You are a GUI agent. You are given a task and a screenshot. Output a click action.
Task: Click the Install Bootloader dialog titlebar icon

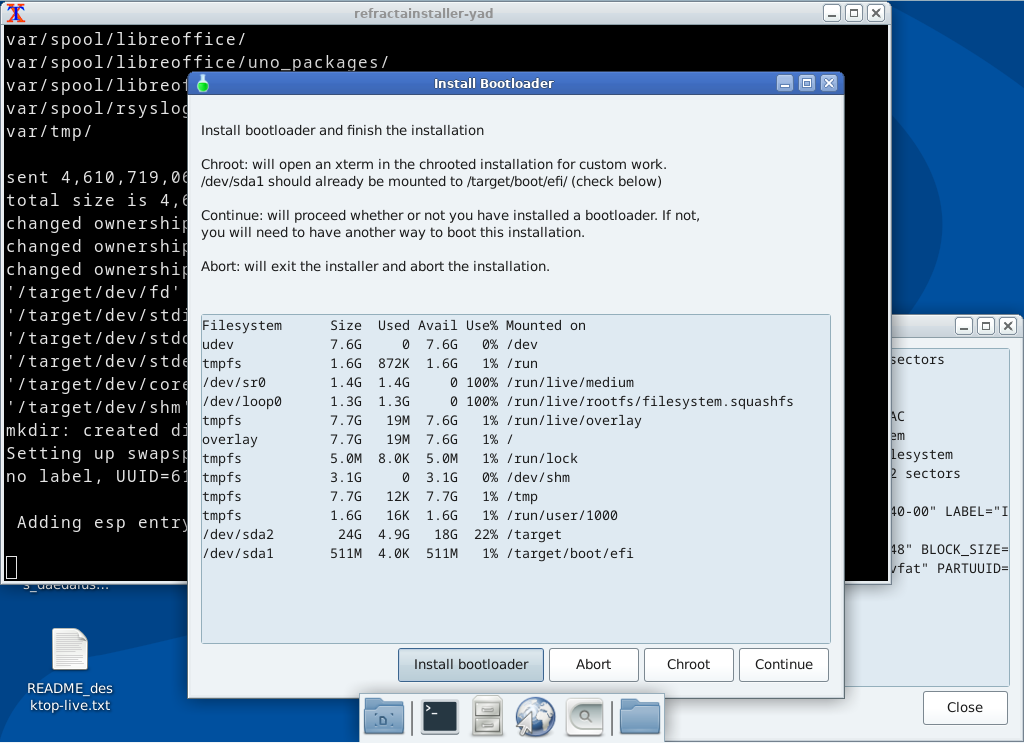click(x=202, y=84)
